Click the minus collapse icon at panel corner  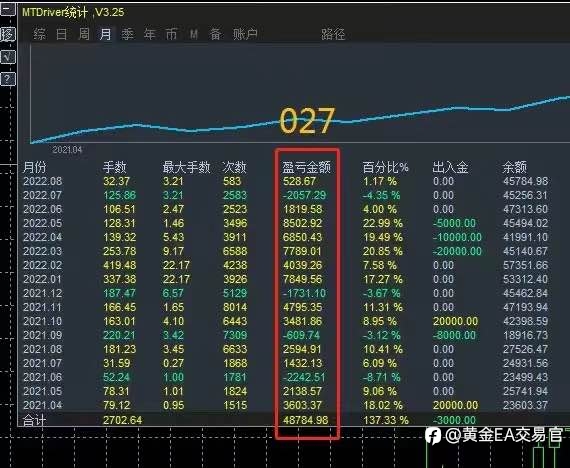pyautogui.click(x=8, y=9)
